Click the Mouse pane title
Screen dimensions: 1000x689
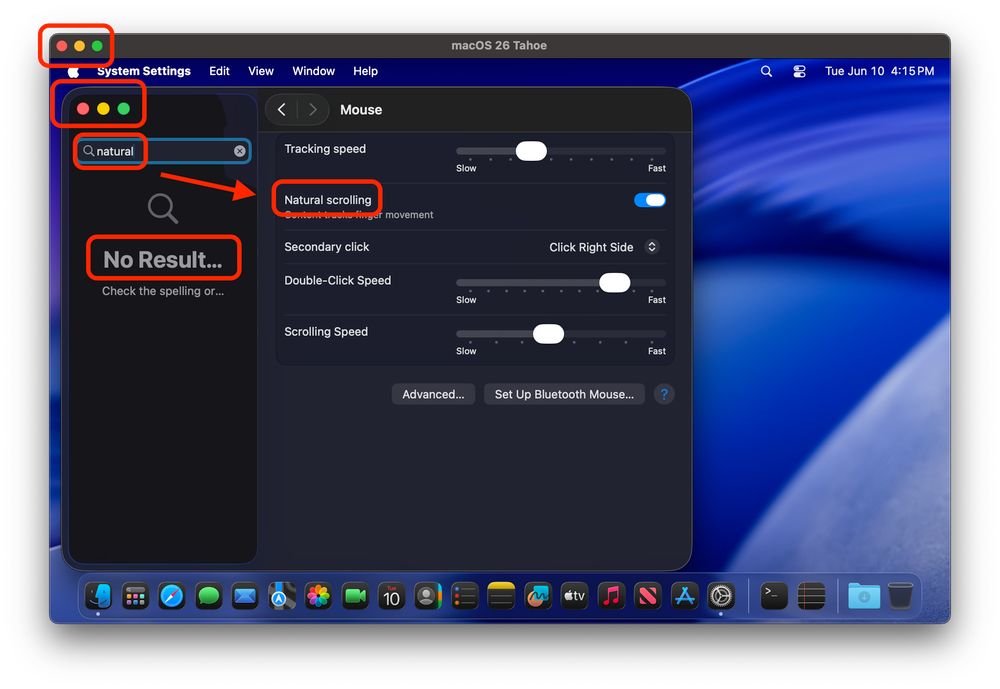[x=361, y=110]
